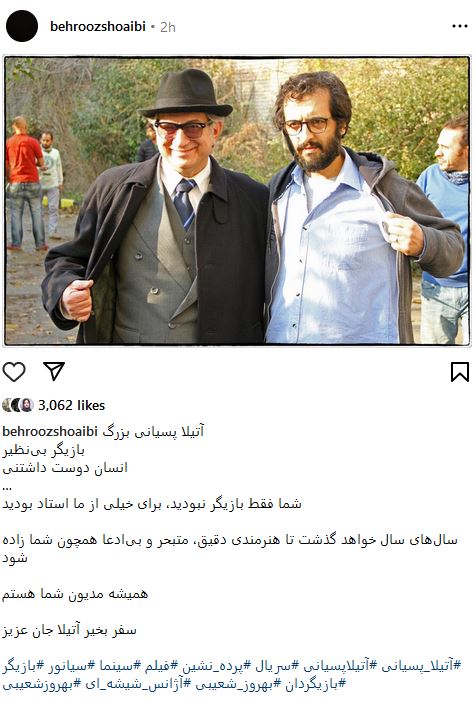Open the #آتیلاپسیانی hashtag

(x=341, y=666)
